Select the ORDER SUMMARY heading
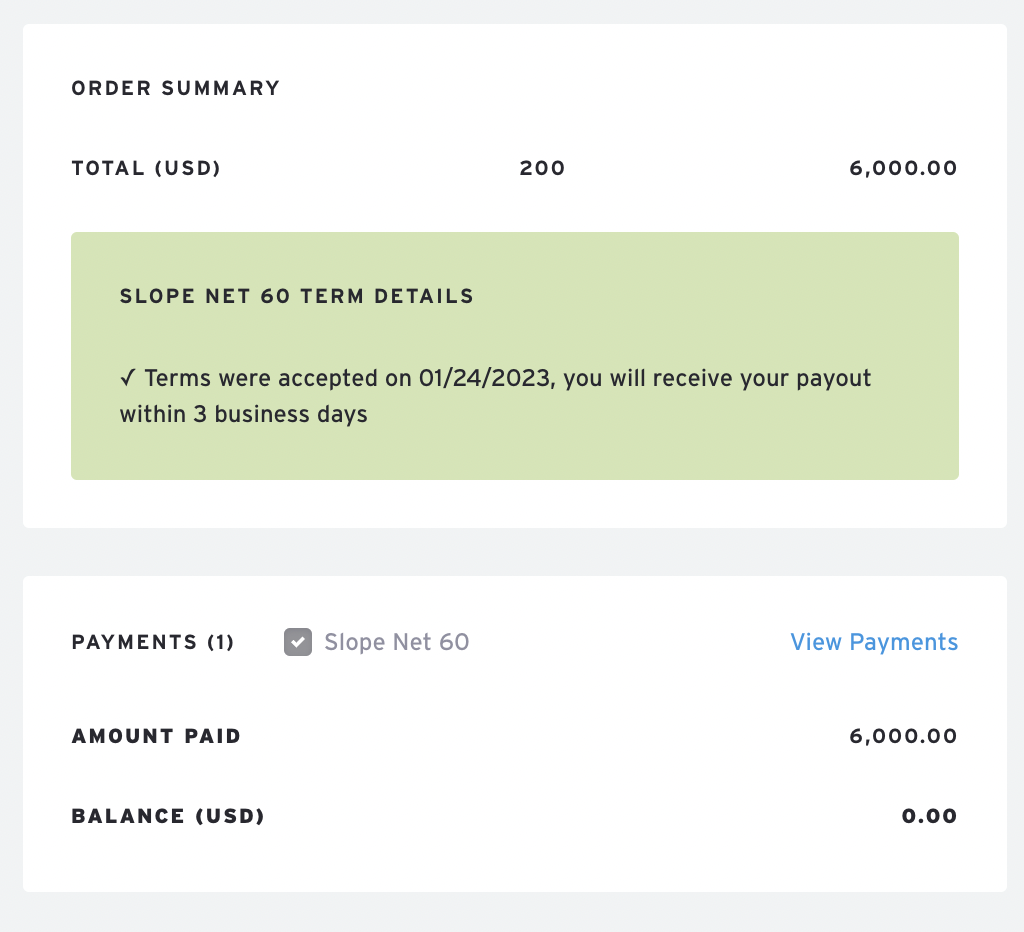This screenshot has width=1024, height=932. [x=175, y=88]
